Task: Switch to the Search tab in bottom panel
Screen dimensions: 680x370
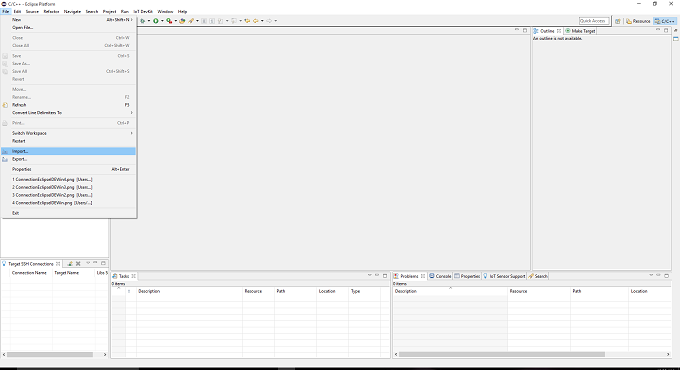Action: pos(538,276)
